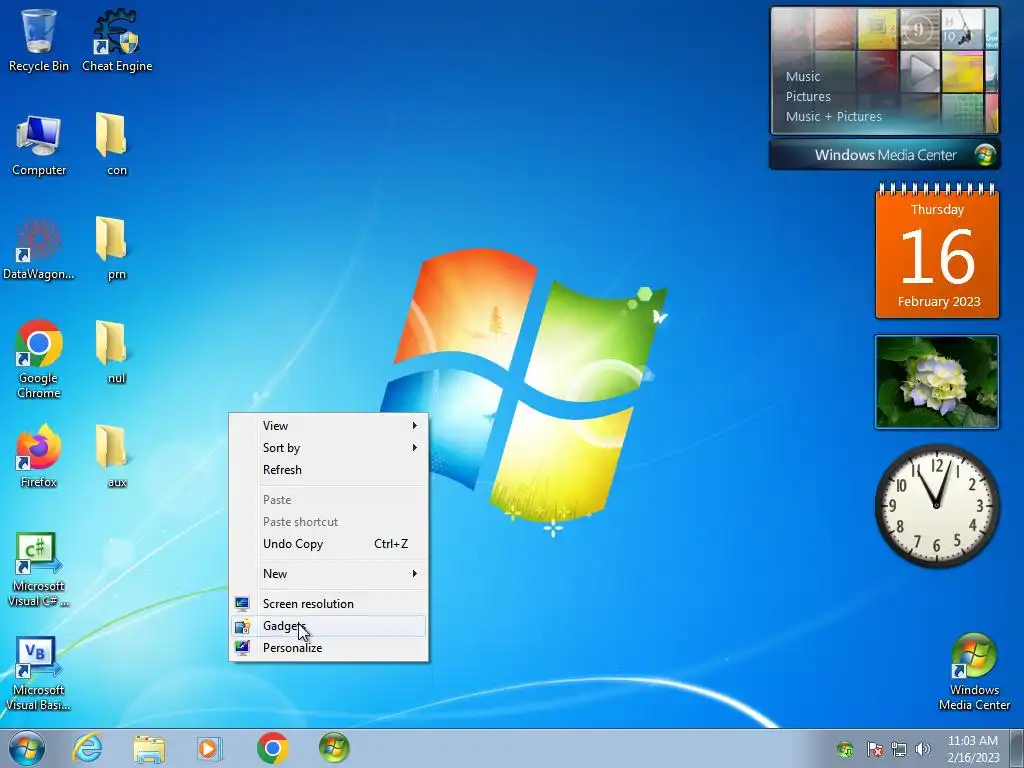
Task: Select the Microsoft Visual Basic shortcut
Action: [39, 673]
